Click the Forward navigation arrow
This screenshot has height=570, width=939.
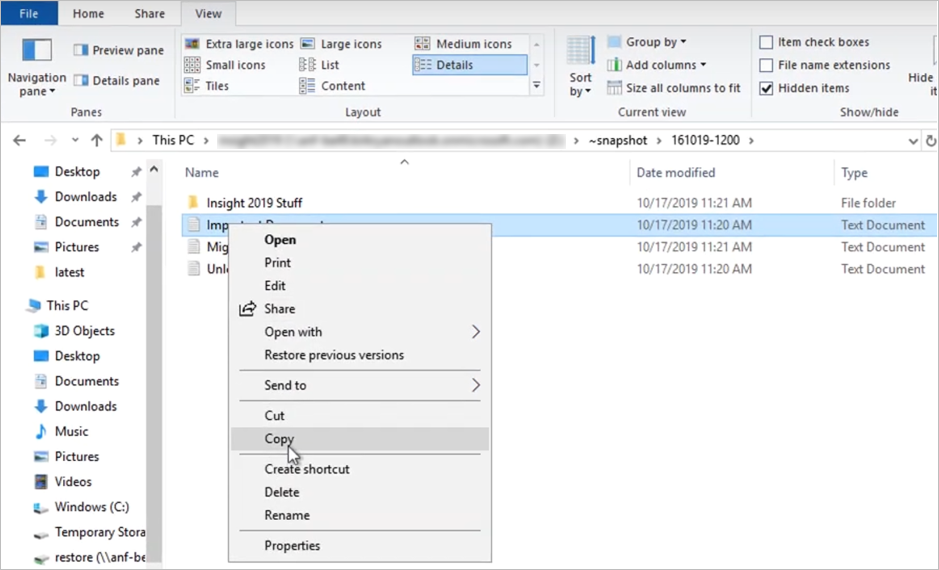51,141
